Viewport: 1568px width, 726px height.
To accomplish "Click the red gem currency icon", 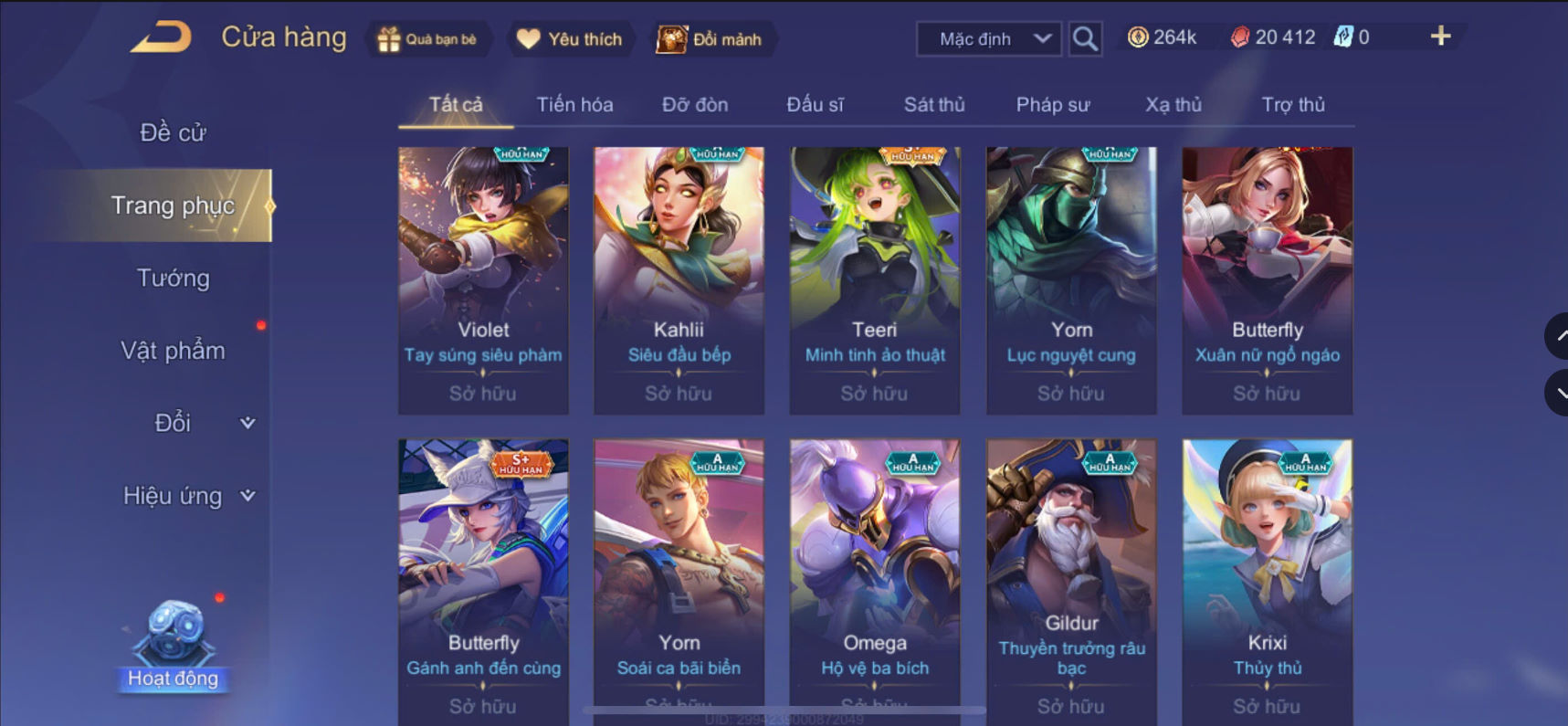I will click(1239, 37).
